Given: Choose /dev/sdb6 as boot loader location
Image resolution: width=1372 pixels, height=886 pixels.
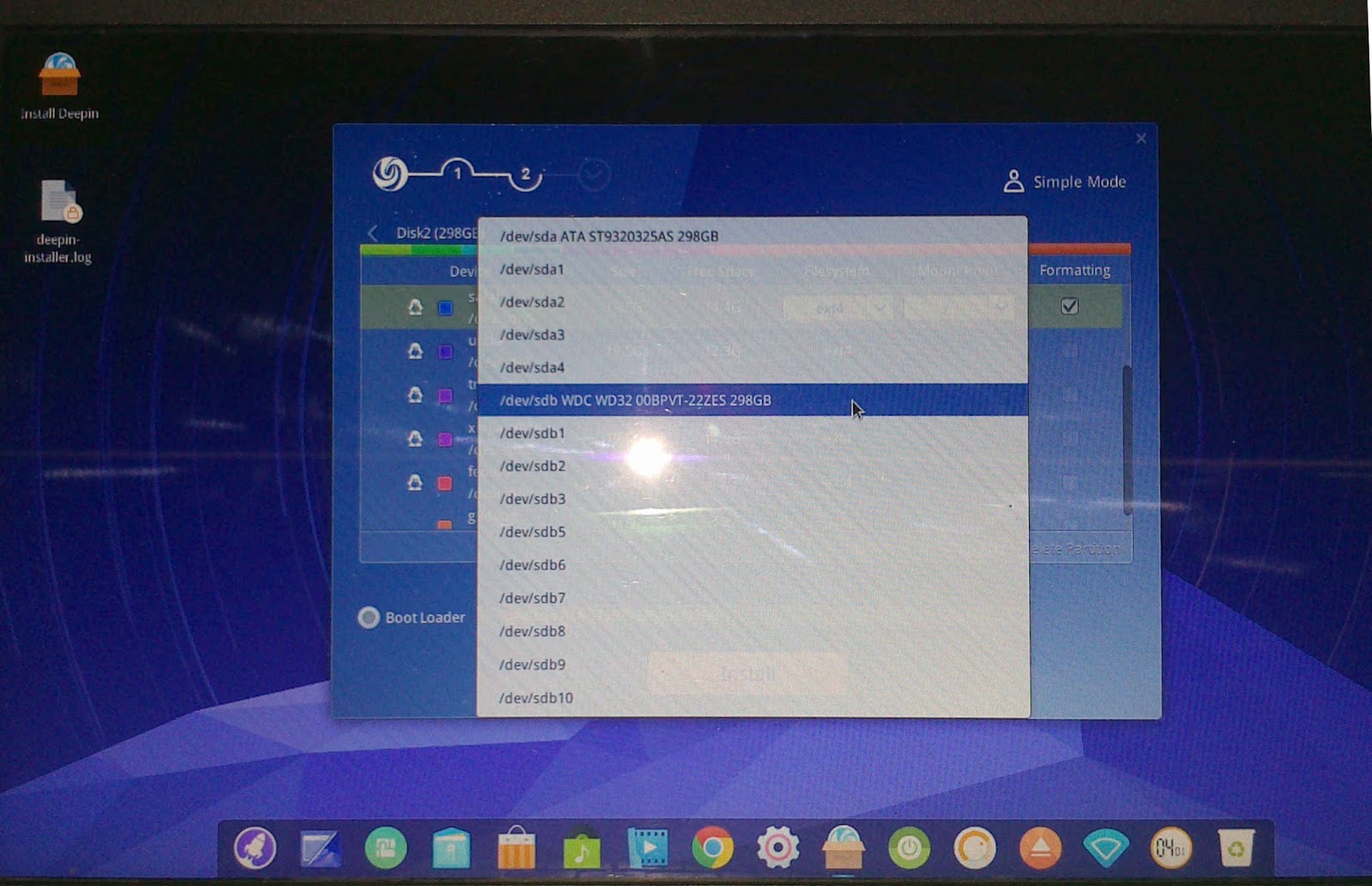Looking at the screenshot, I should [753, 564].
